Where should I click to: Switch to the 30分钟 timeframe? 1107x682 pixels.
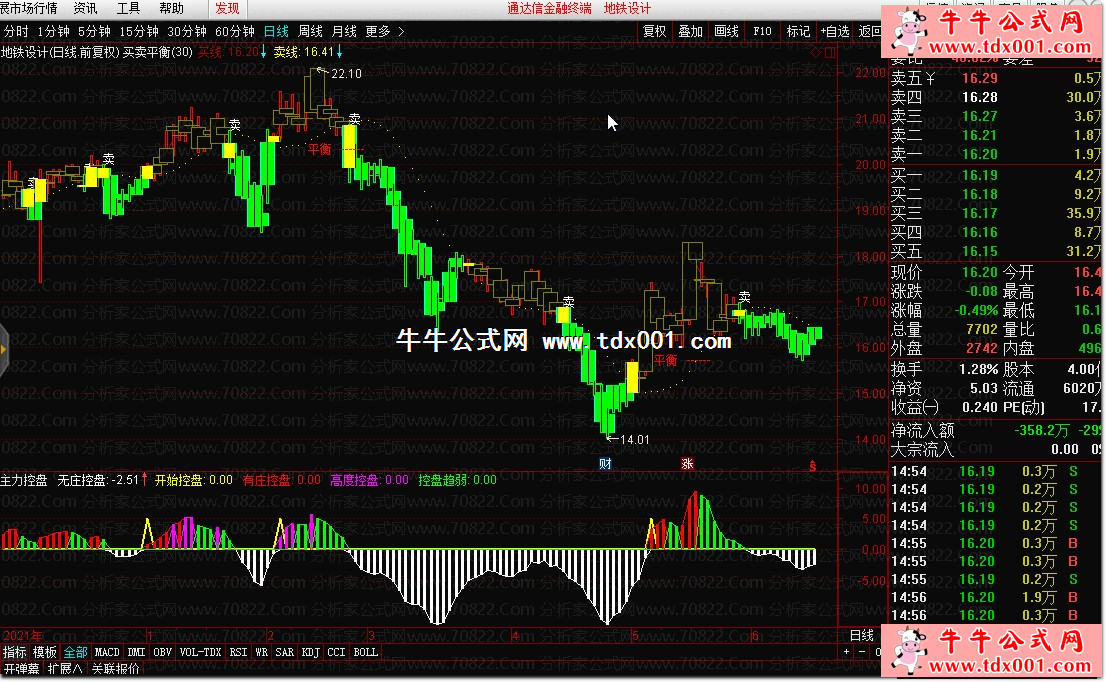pos(186,31)
